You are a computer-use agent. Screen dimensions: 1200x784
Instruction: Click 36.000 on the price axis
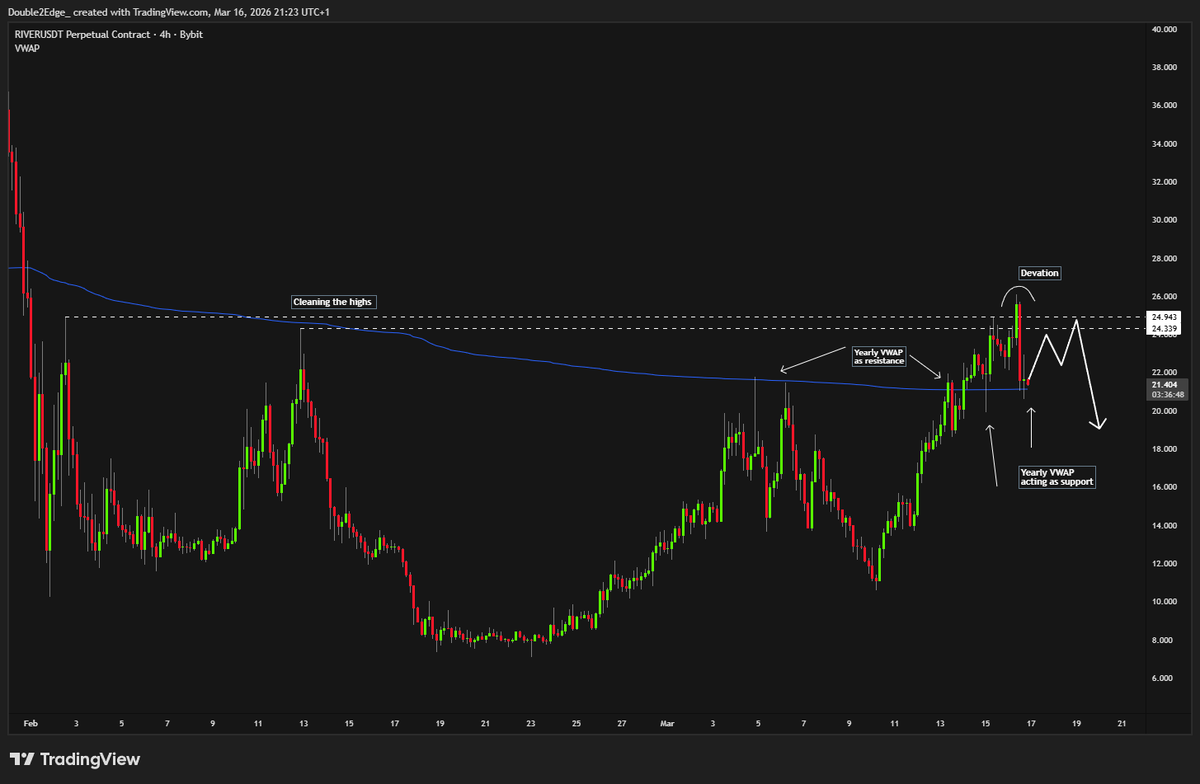tap(1163, 106)
